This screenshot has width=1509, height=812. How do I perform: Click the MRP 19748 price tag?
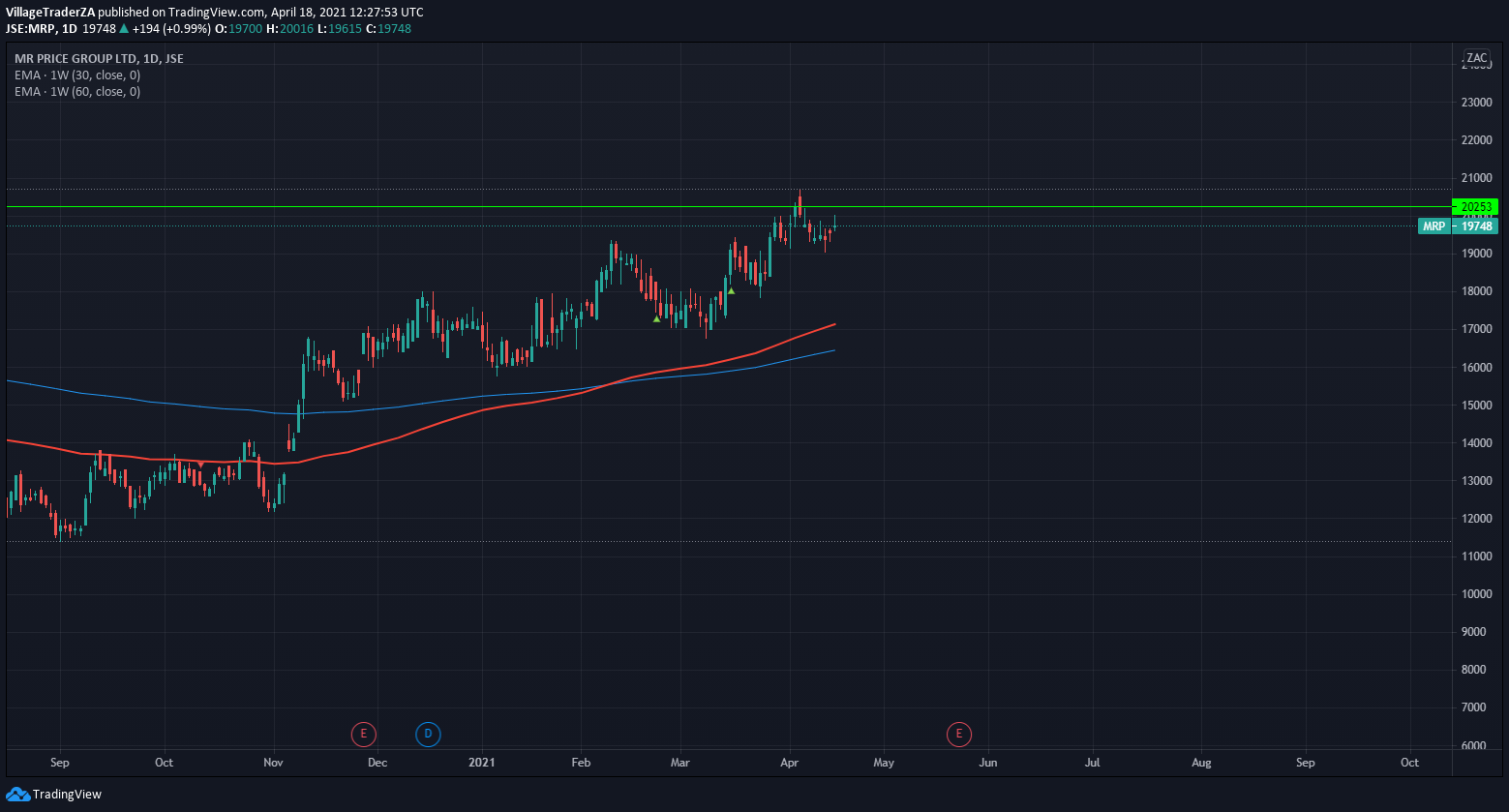tap(1458, 226)
